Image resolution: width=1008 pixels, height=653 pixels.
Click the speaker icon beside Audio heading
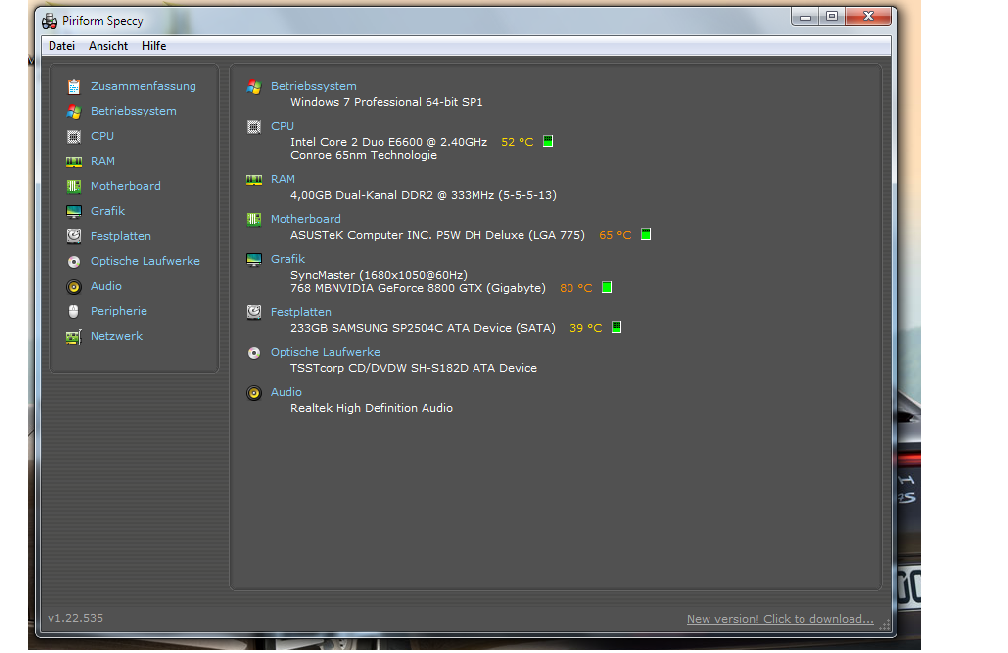pos(254,393)
